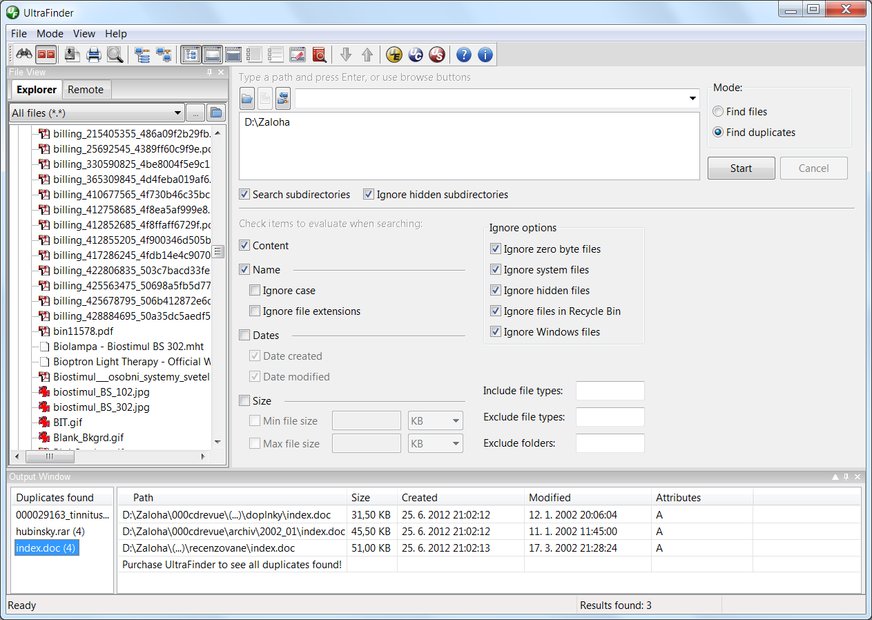
Task: Open Help via blue question mark icon
Action: (x=464, y=55)
